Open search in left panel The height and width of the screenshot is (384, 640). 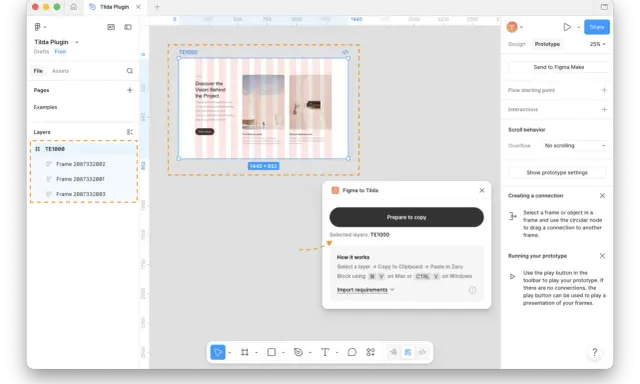pyautogui.click(x=130, y=71)
